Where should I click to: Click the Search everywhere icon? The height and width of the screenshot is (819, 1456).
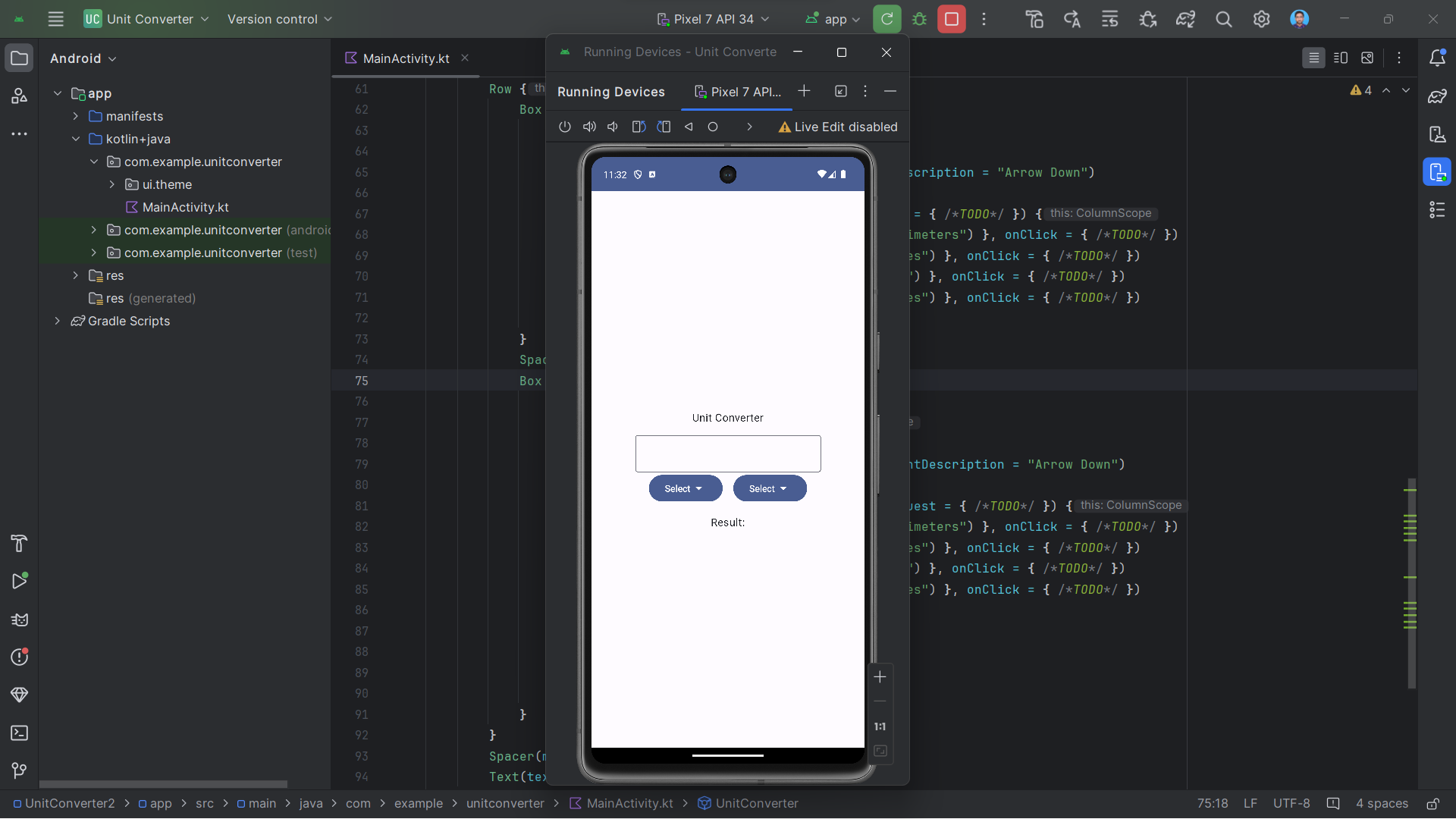[1224, 19]
